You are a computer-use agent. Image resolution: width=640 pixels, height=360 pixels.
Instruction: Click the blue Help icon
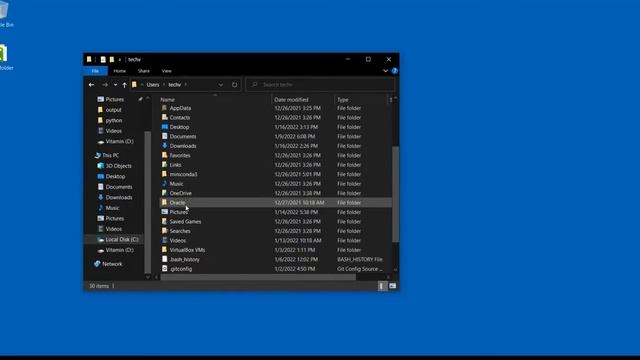pos(395,71)
